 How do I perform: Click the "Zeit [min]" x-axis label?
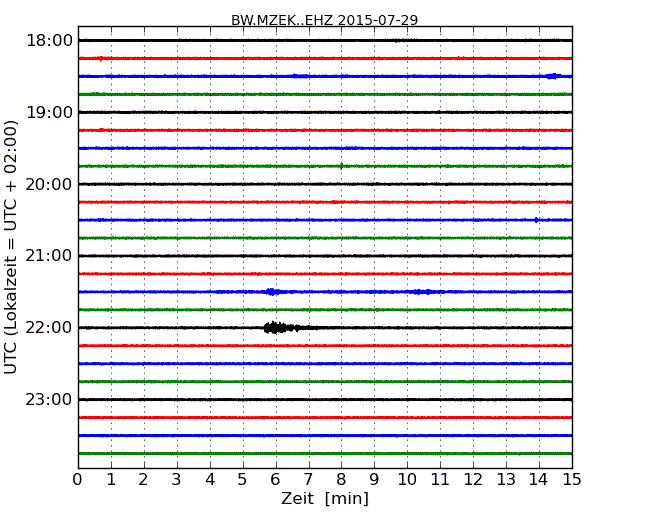coord(324,499)
